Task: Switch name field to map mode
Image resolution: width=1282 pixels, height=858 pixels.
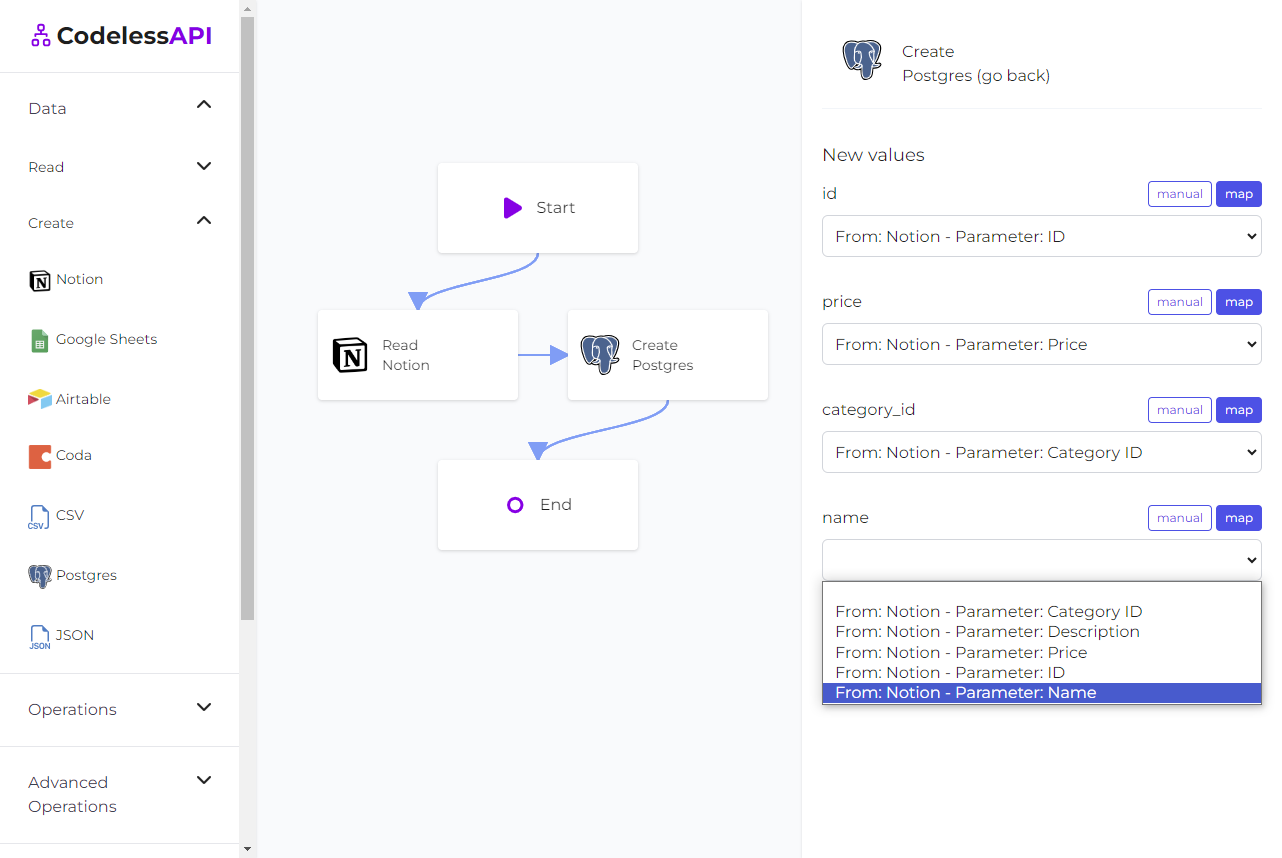Action: point(1239,518)
